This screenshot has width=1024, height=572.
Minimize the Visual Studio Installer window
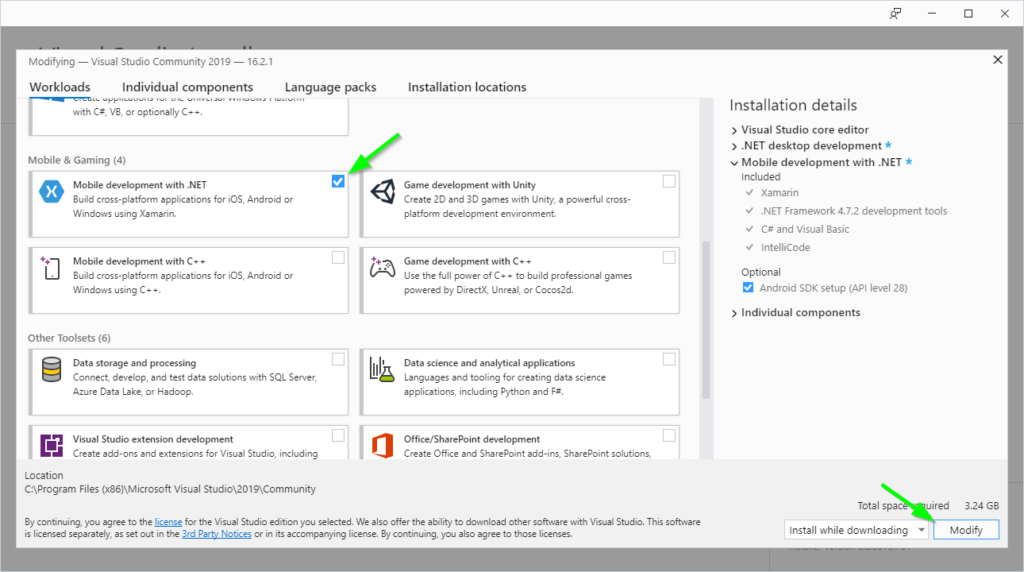932,14
